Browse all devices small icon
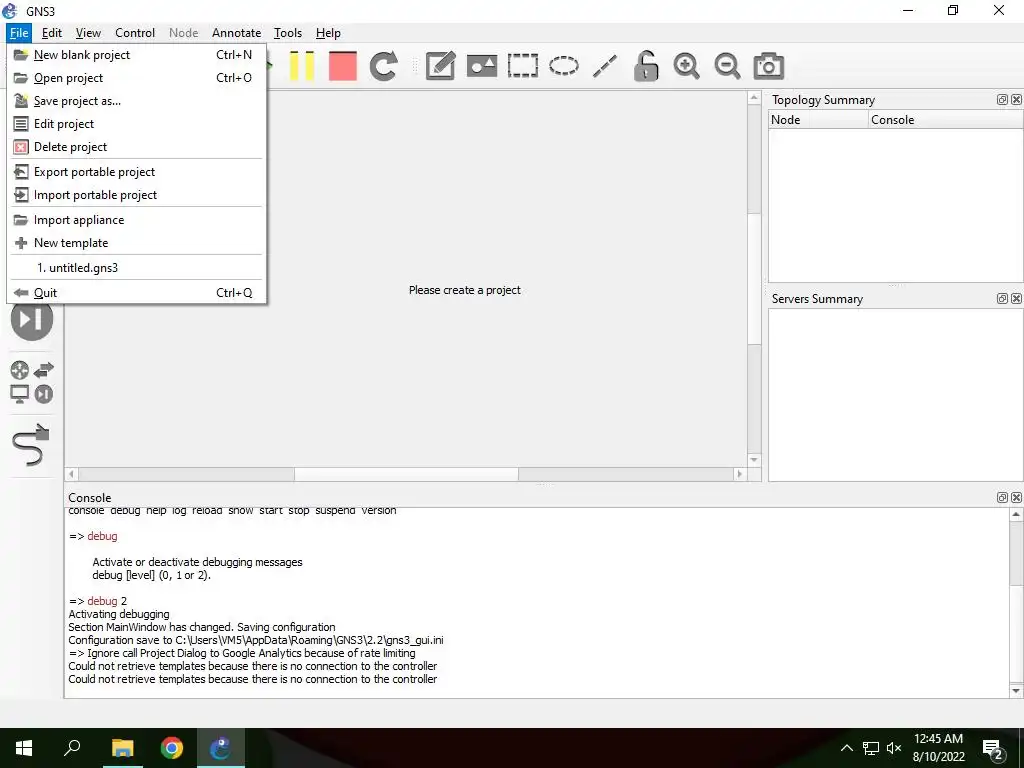This screenshot has width=1024, height=768. click(44, 394)
